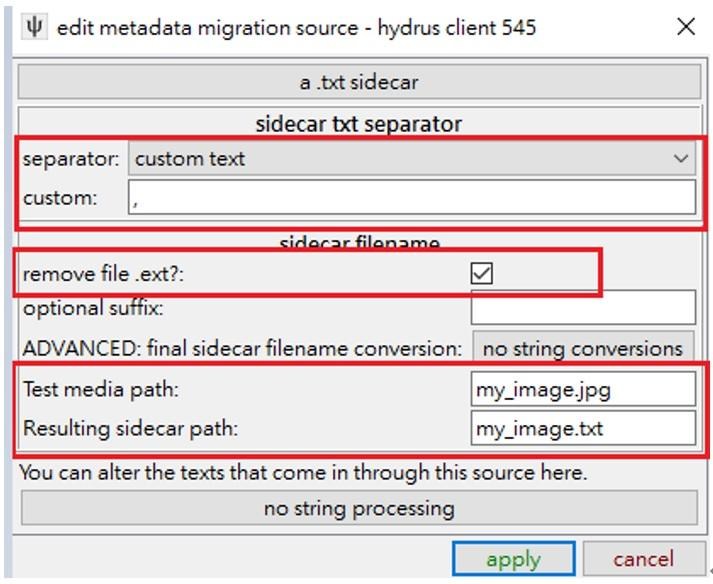Toggle the remove file .ext checkbox
This screenshot has height=584, width=713.
click(482, 273)
